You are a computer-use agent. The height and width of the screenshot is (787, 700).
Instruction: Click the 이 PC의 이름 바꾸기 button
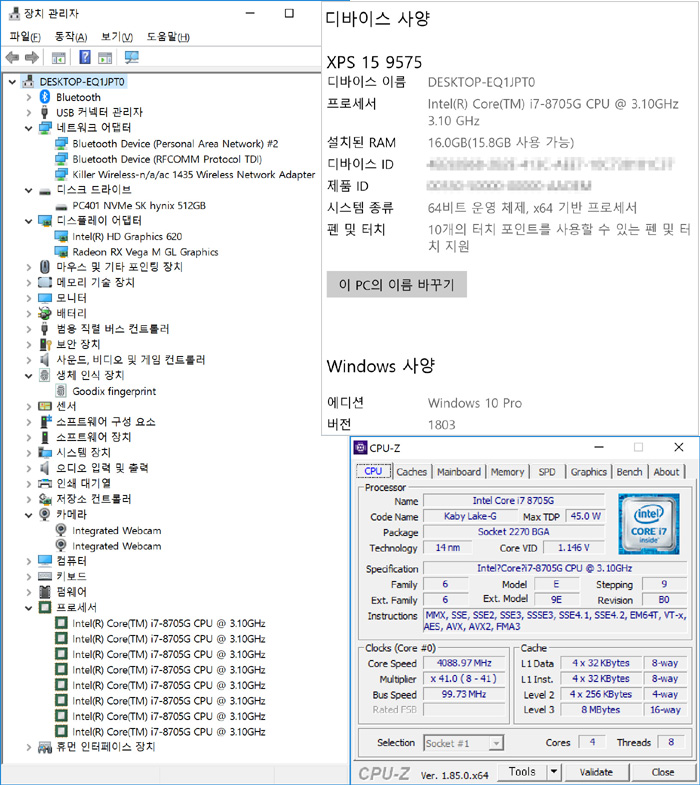(x=396, y=285)
